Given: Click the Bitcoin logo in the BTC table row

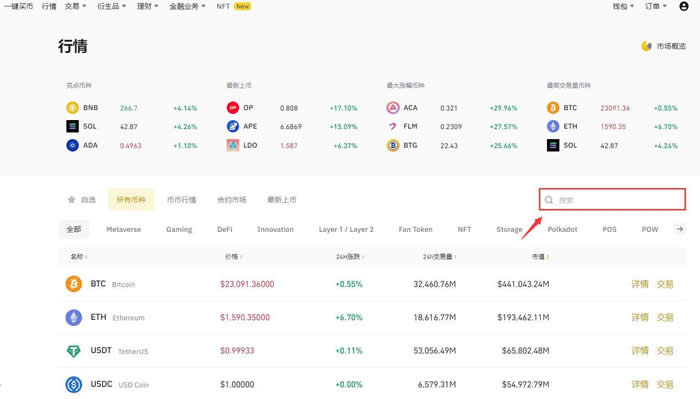Looking at the screenshot, I should (74, 284).
